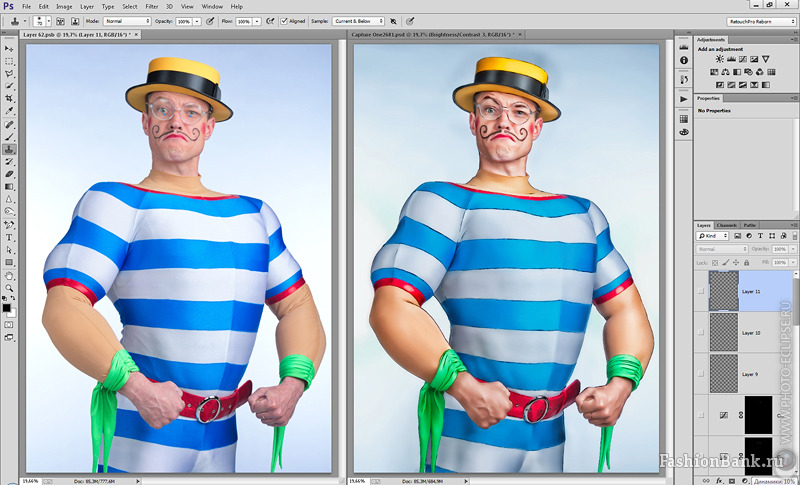Select the Rectangular Marquee tool

tap(9, 61)
